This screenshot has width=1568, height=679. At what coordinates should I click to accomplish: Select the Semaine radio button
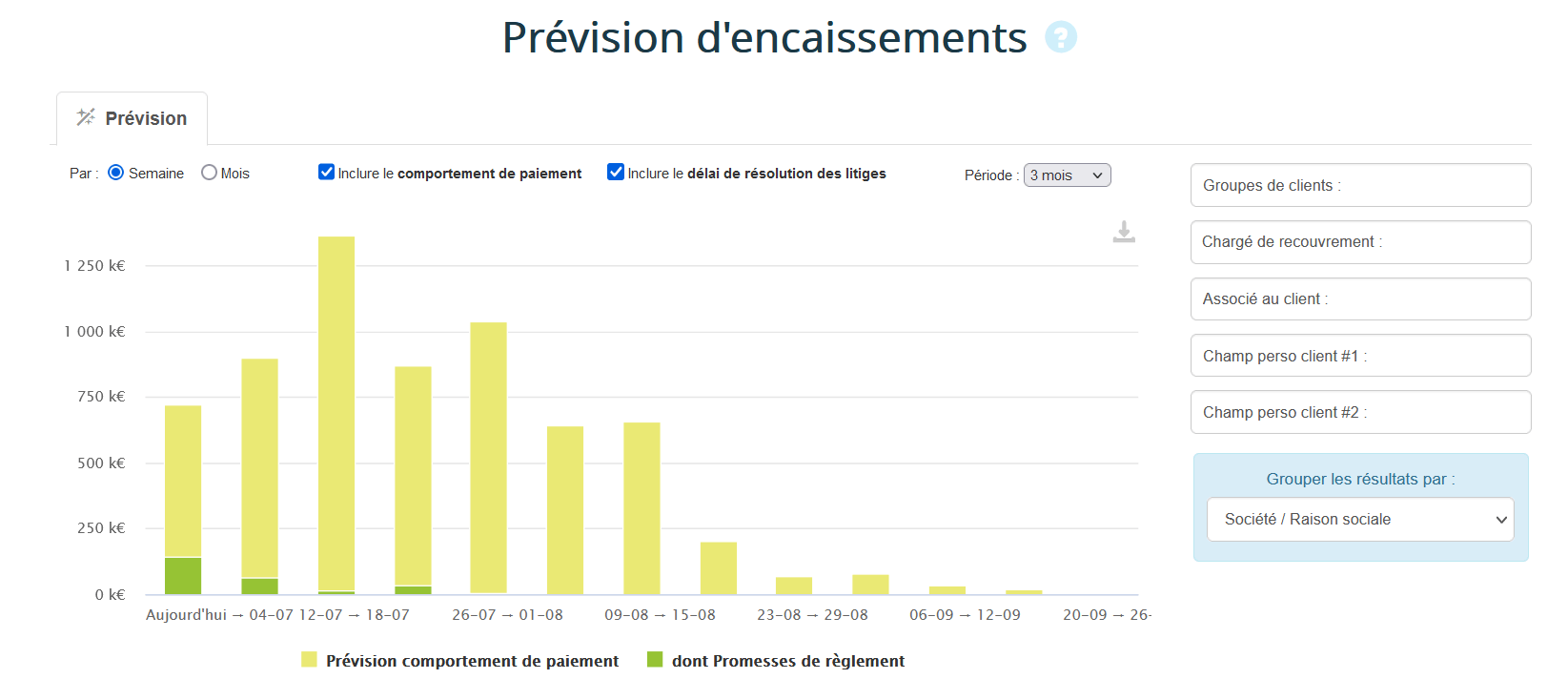[116, 173]
